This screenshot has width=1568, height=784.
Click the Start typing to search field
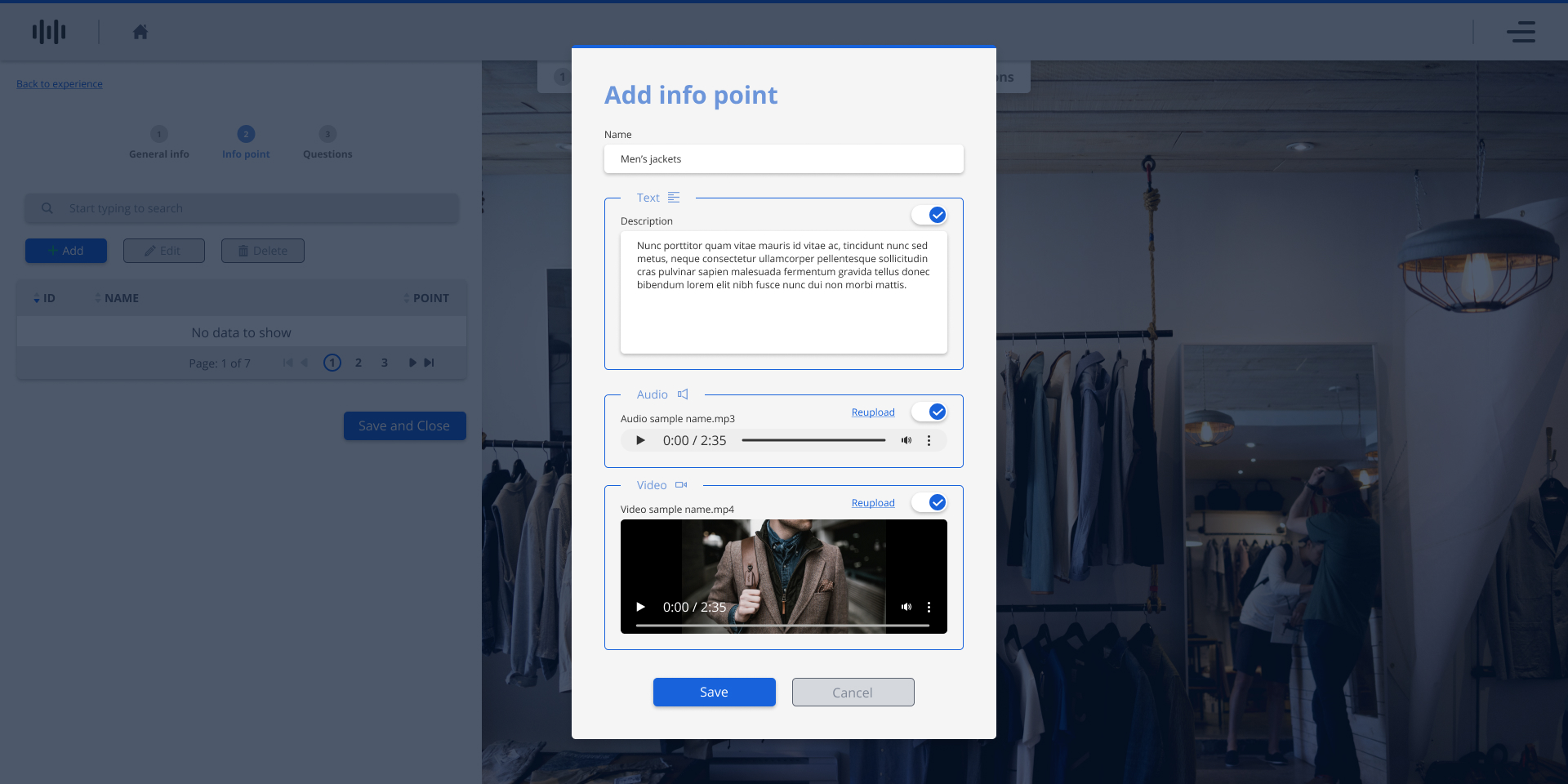[x=242, y=208]
